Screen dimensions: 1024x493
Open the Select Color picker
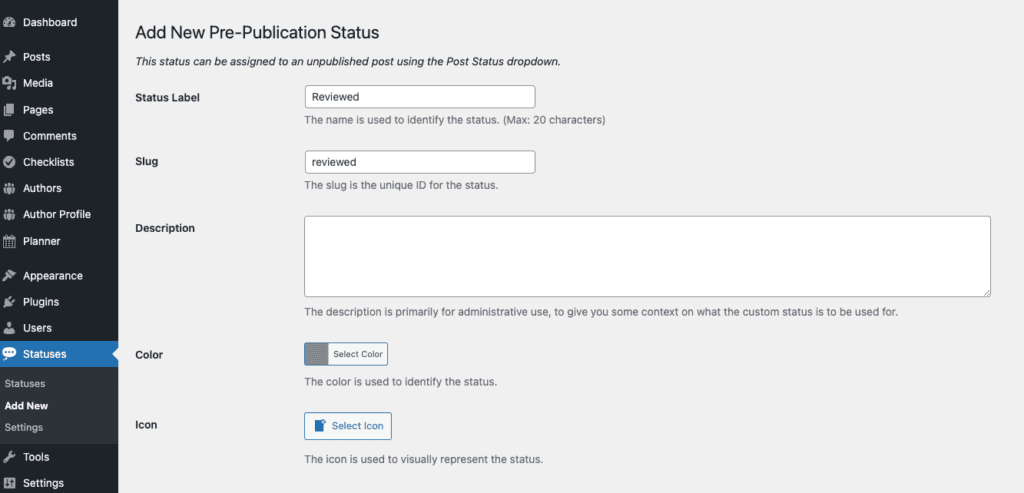click(345, 354)
